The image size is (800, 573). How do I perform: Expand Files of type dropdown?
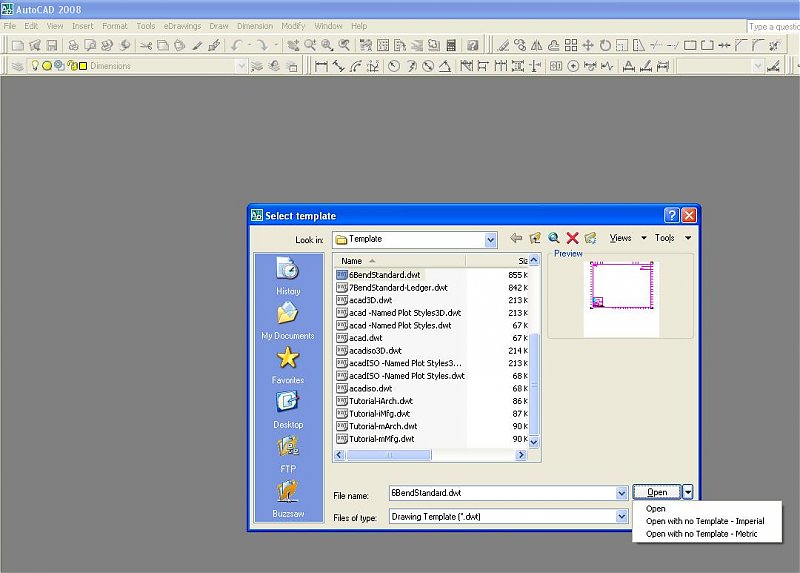(x=621, y=516)
